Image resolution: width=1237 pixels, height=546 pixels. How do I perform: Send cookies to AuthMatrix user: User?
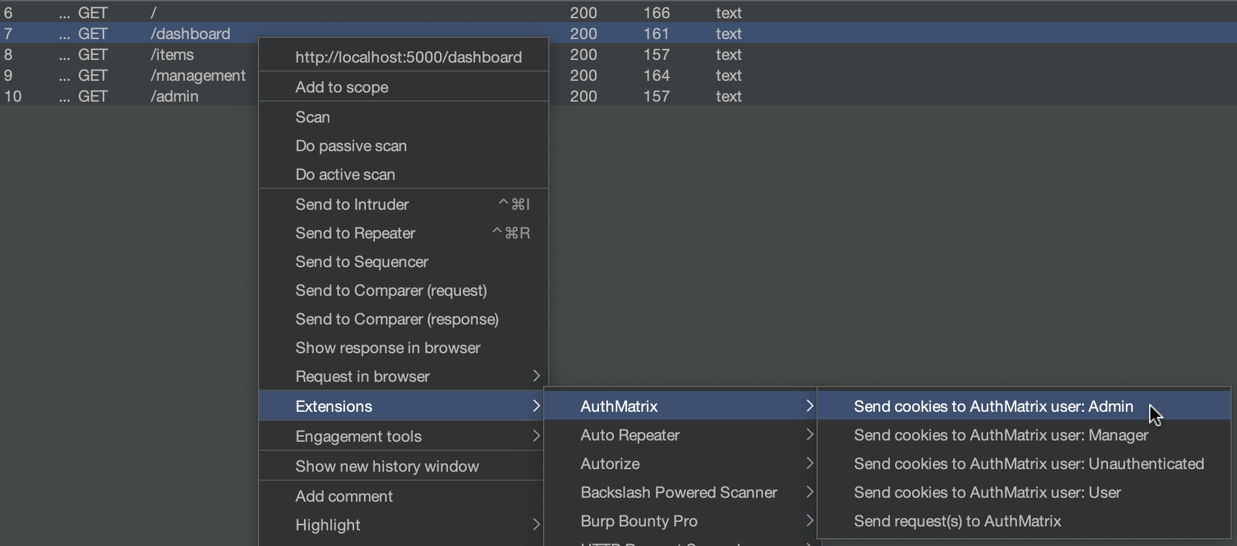pos(1025,492)
